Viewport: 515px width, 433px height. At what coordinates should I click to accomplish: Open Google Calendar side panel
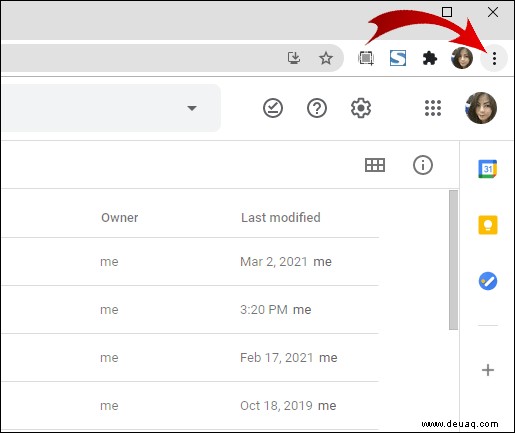[x=488, y=169]
